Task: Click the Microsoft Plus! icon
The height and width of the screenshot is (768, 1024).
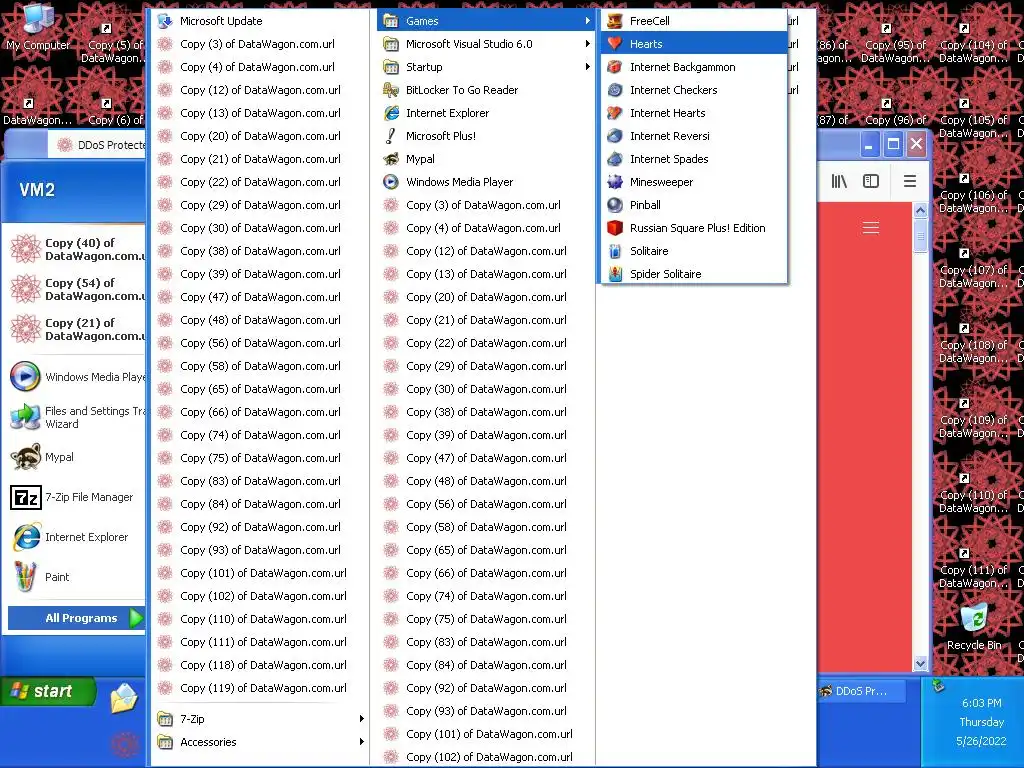Action: tap(391, 136)
